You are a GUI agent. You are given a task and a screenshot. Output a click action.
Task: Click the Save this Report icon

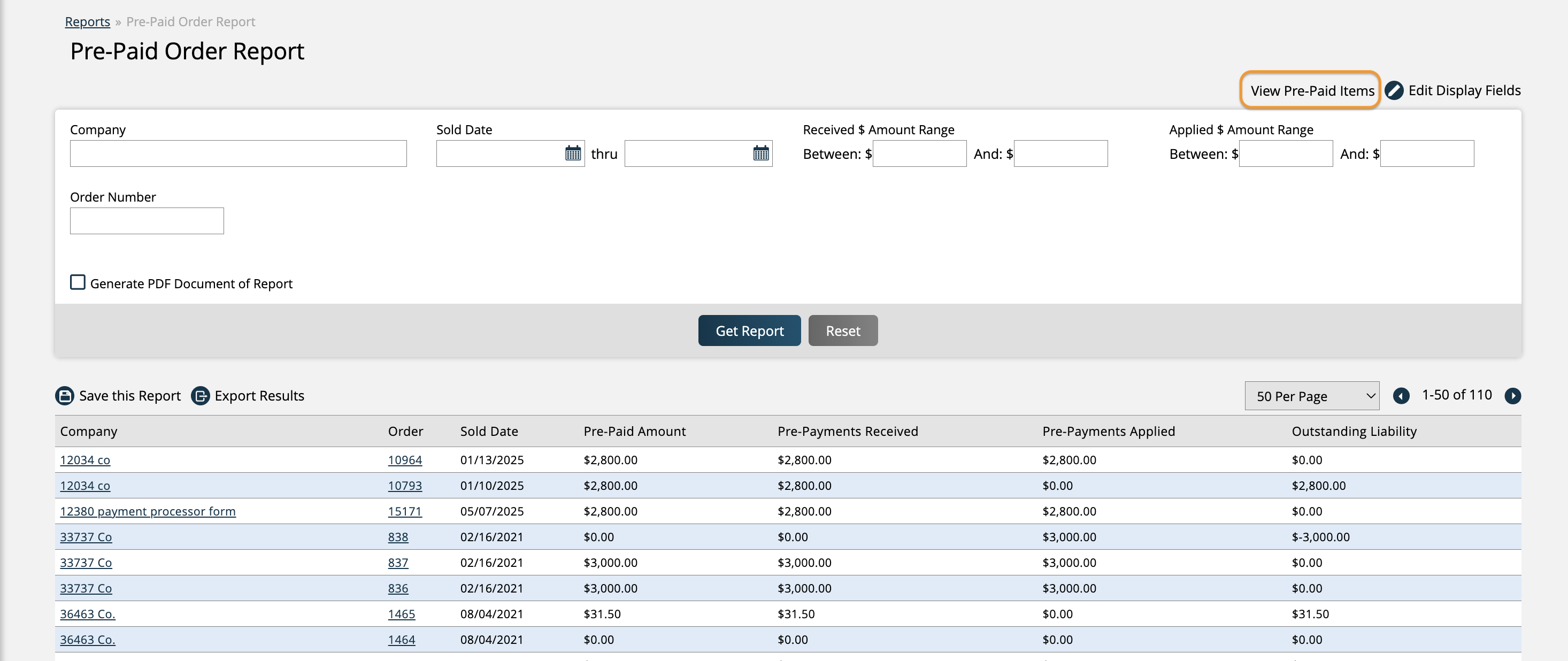[65, 396]
